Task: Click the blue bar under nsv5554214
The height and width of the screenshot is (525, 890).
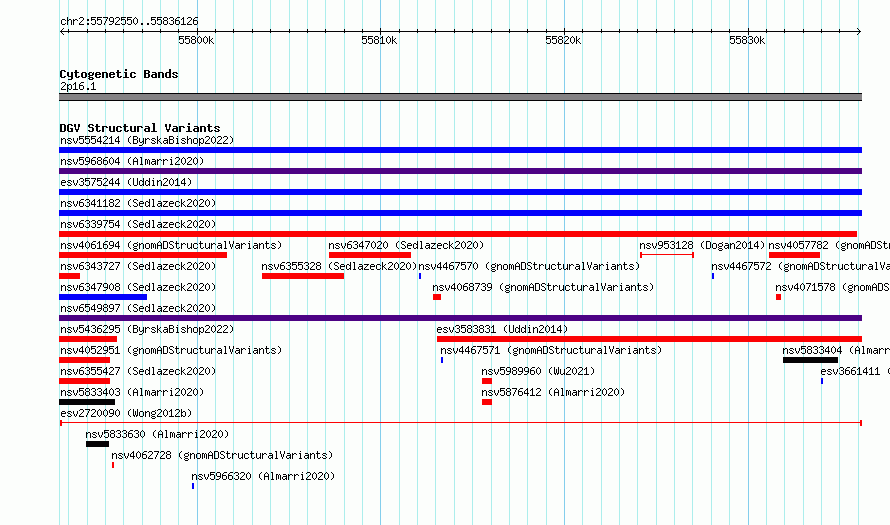Action: tap(460, 150)
